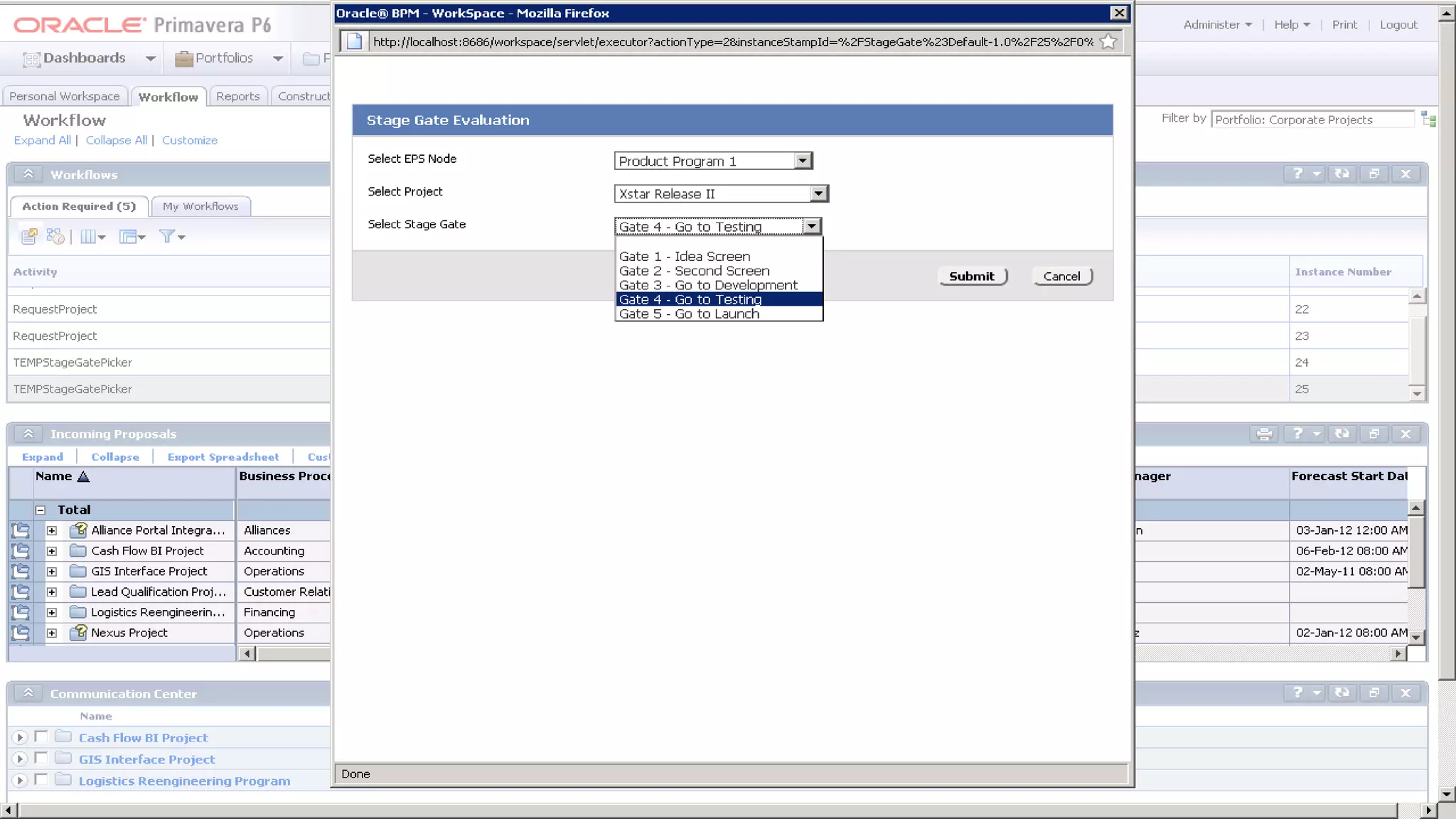
Task: Bookmark the page with the star icon
Action: (x=1108, y=42)
